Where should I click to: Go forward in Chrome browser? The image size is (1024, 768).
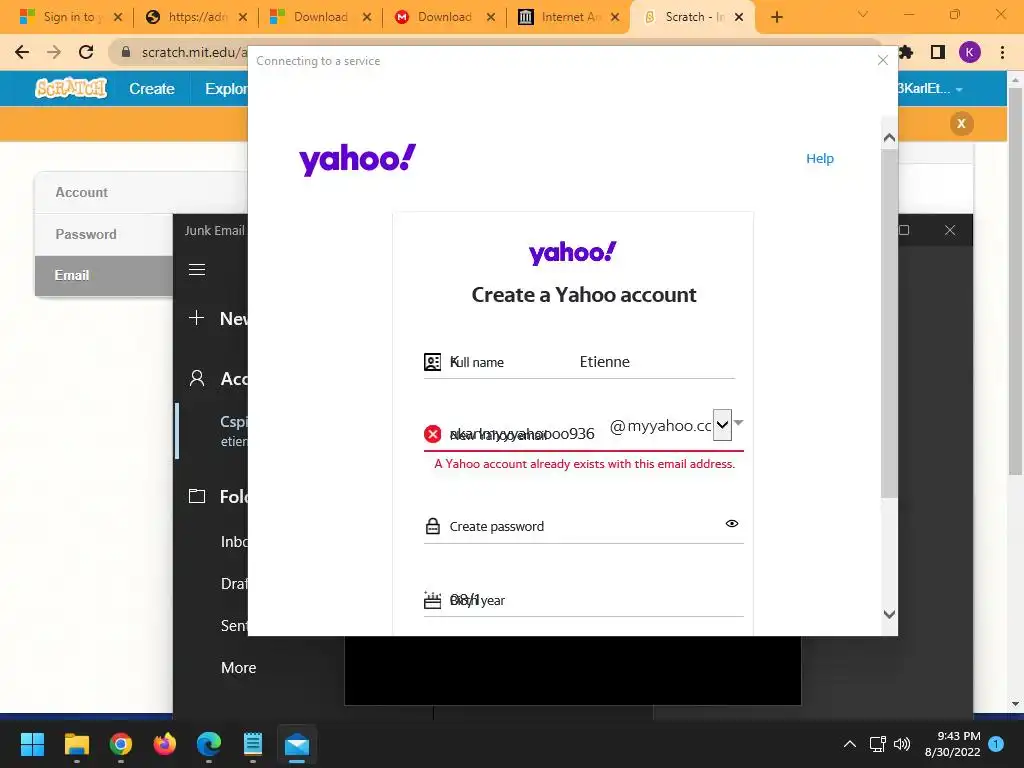click(54, 52)
